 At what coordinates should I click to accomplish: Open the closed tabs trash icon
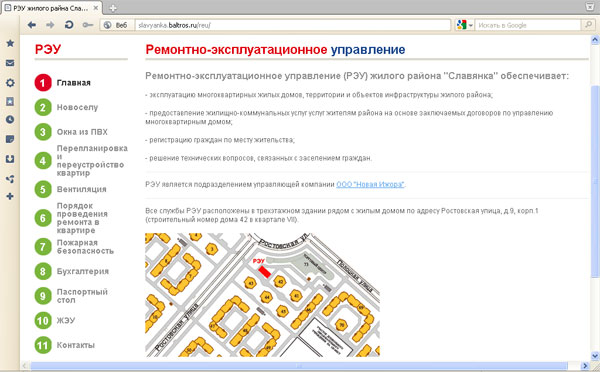(590, 7)
